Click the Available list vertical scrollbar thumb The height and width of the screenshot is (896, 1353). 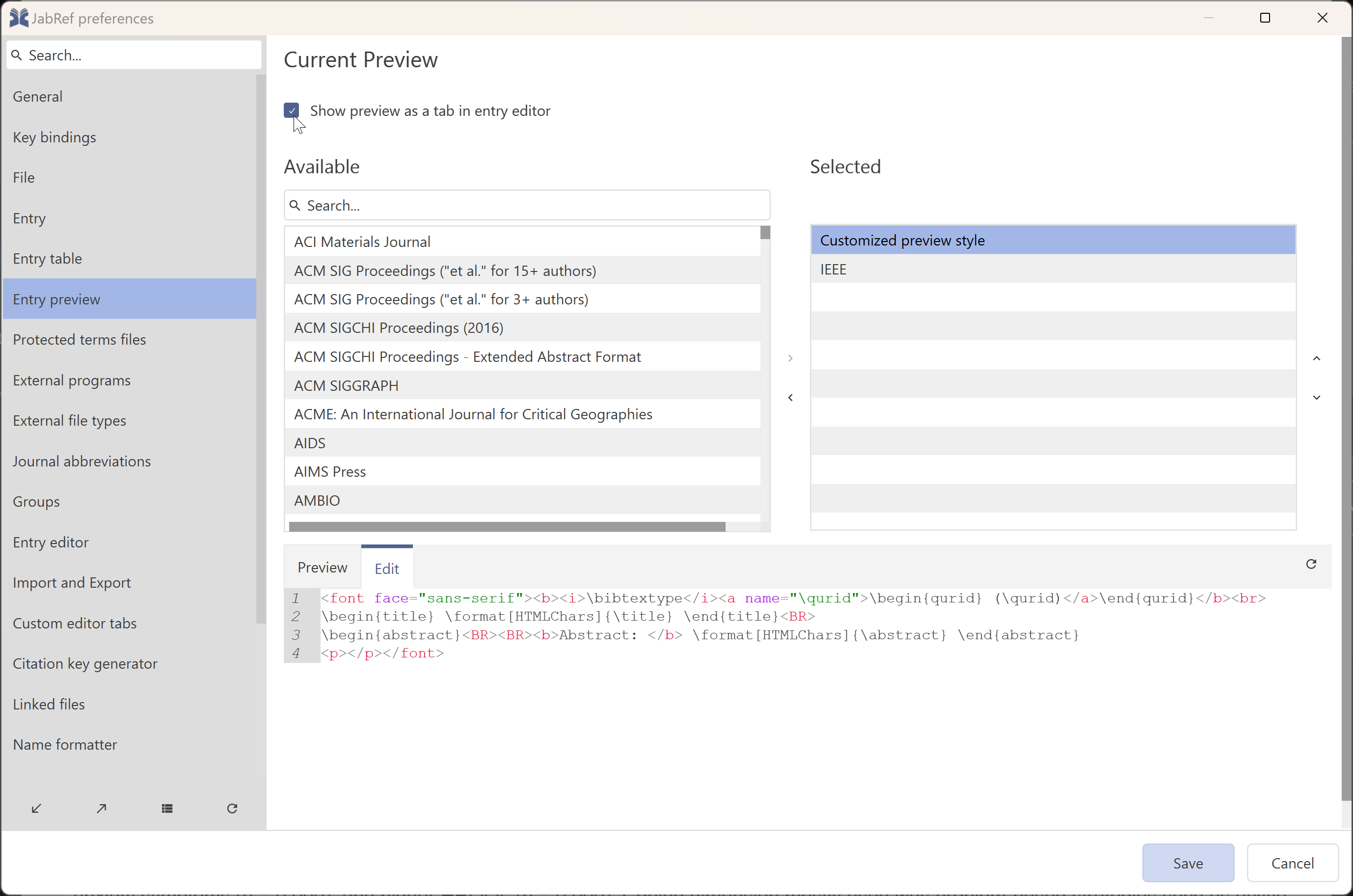(765, 233)
